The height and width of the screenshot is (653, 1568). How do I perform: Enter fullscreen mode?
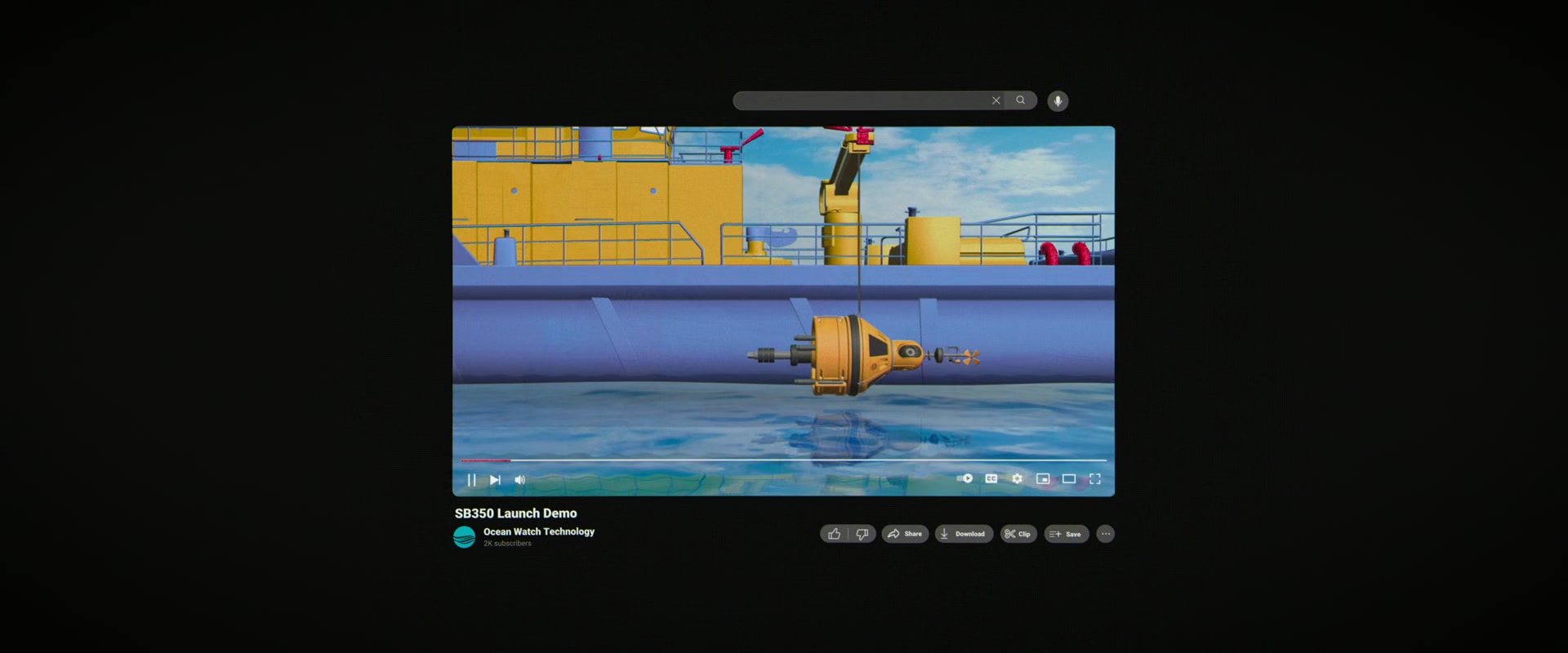click(1095, 478)
